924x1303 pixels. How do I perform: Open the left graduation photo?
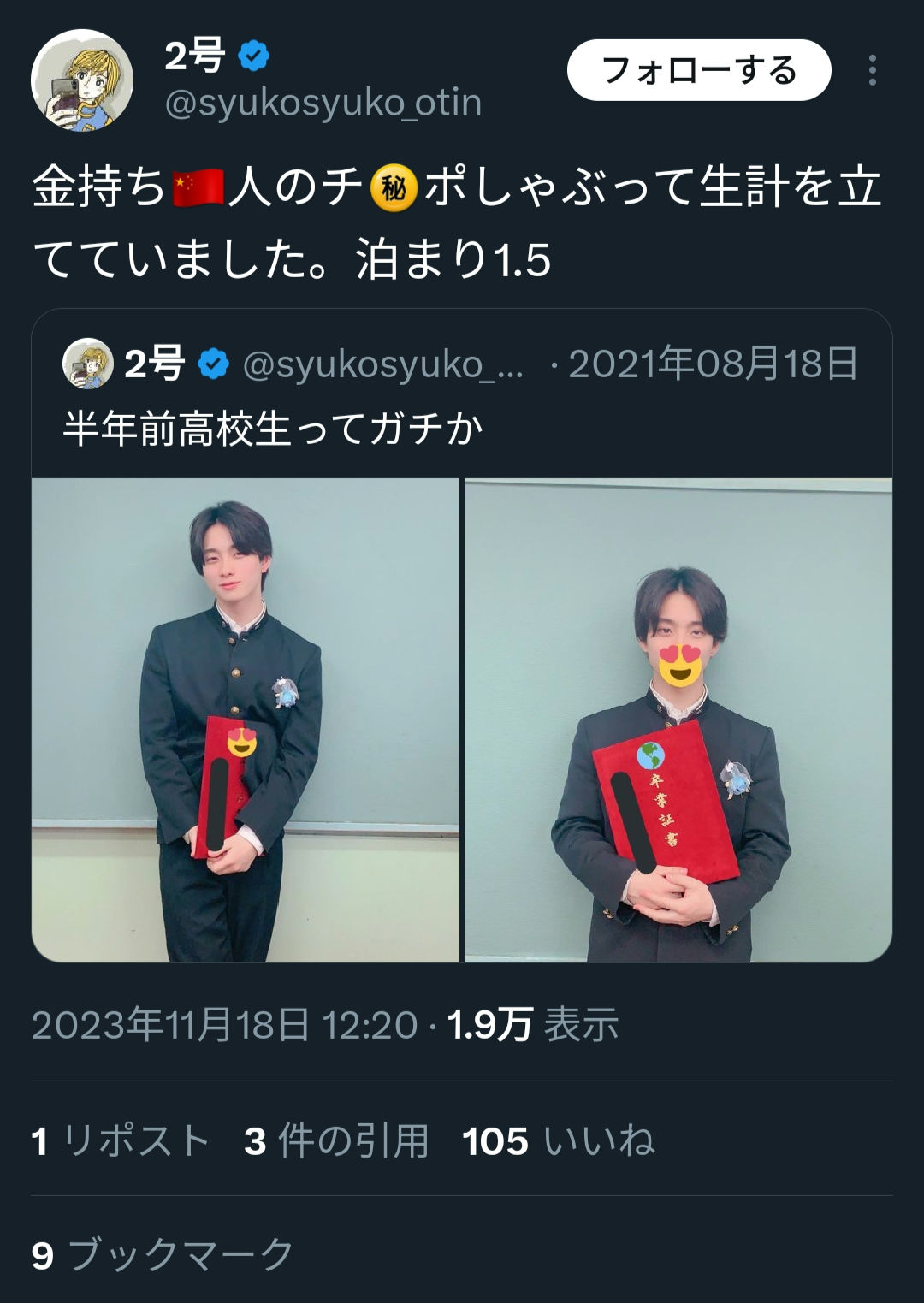(x=246, y=720)
